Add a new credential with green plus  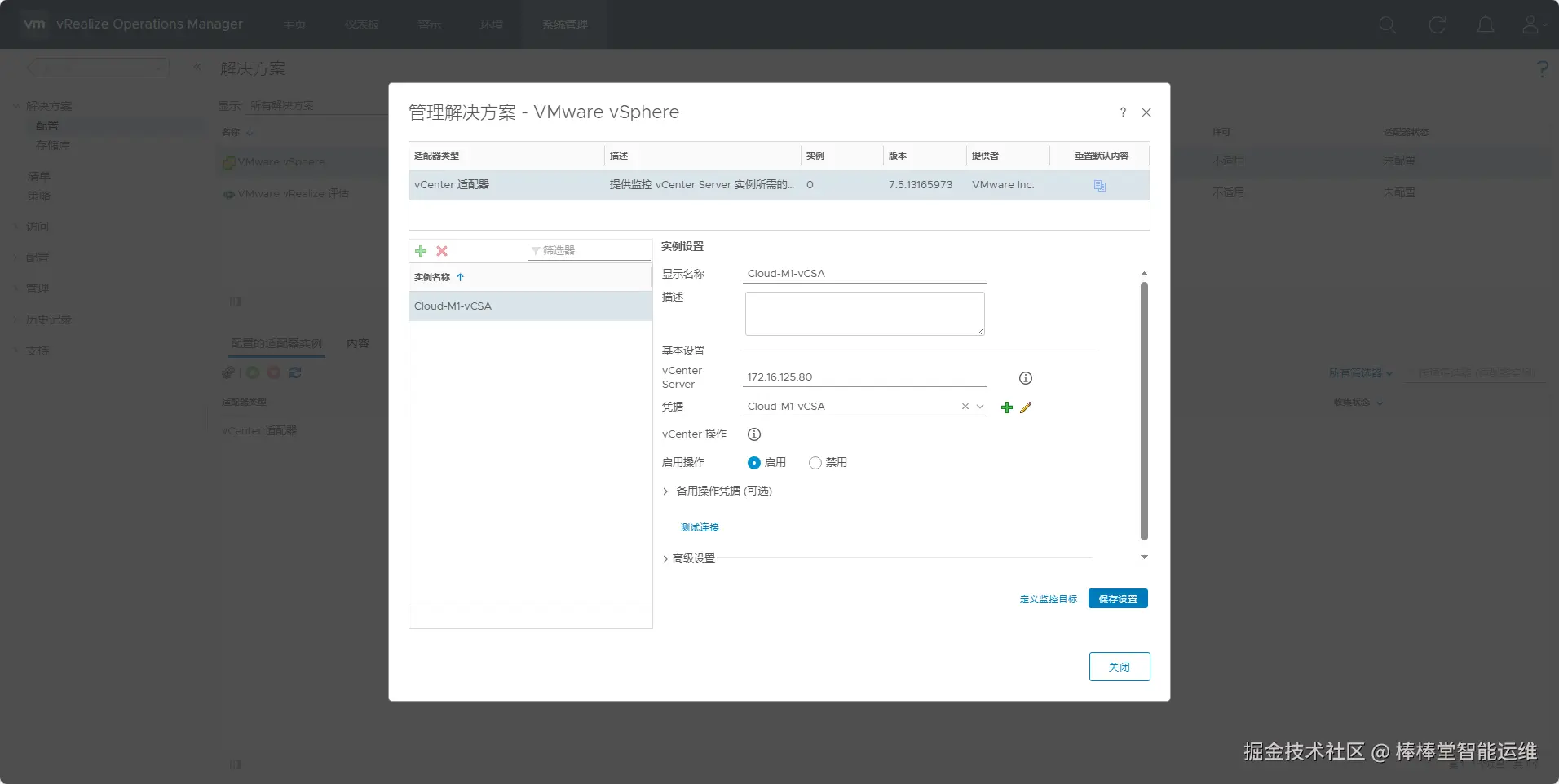1007,407
